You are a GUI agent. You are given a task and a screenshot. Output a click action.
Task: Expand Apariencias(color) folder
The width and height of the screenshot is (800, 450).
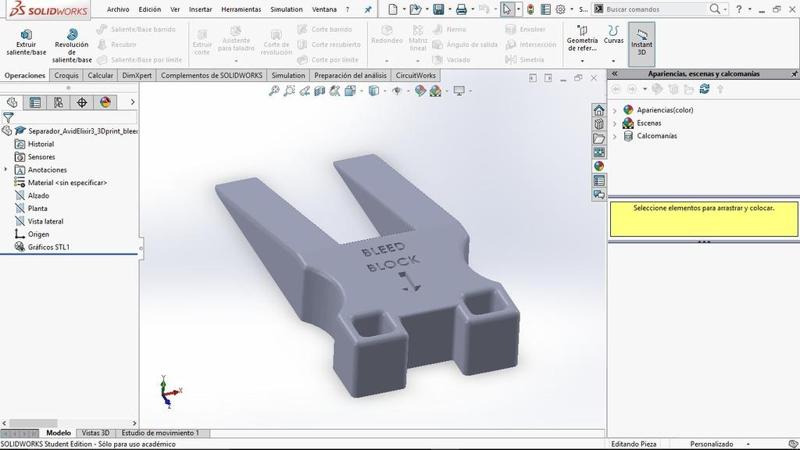pyautogui.click(x=615, y=110)
